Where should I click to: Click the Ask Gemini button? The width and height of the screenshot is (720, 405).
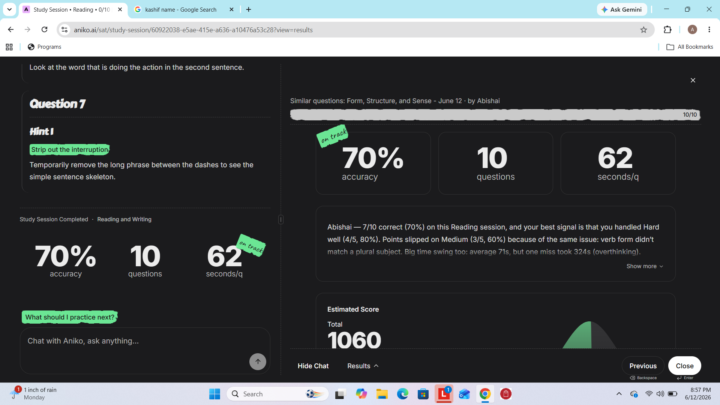tap(622, 9)
